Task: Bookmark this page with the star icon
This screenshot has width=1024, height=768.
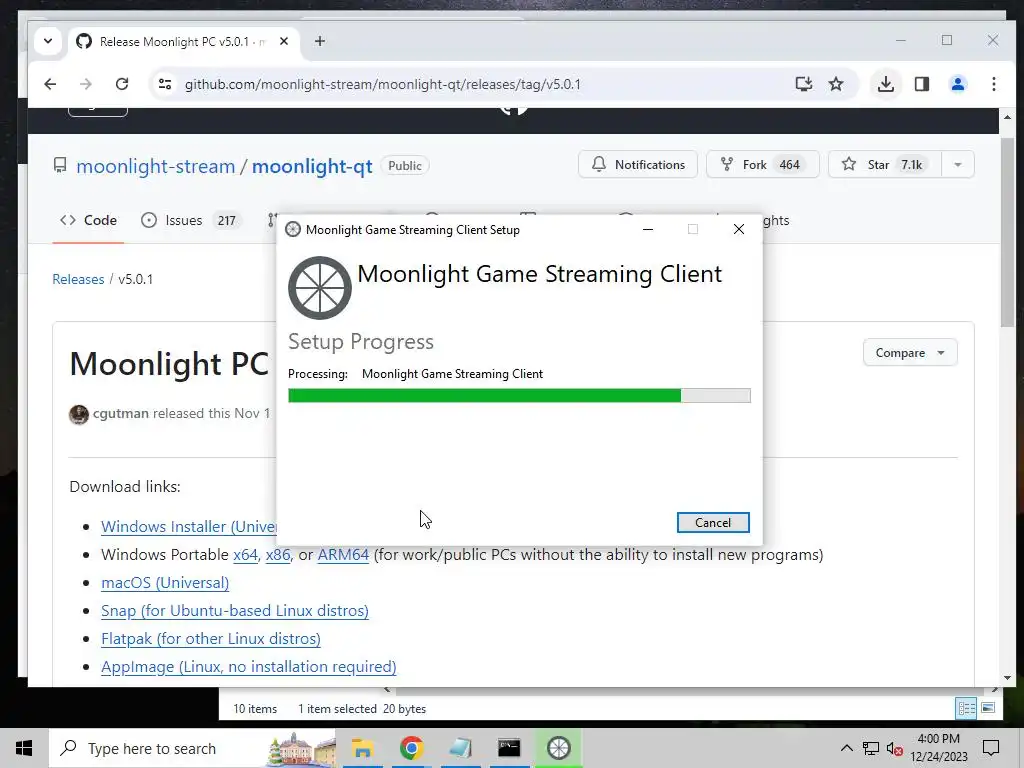Action: pos(836,84)
